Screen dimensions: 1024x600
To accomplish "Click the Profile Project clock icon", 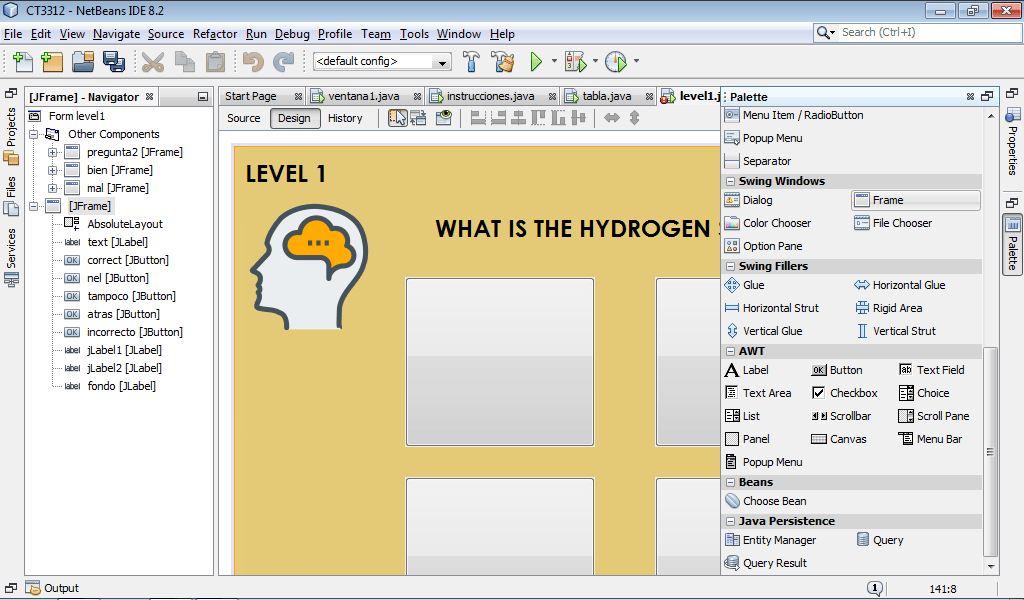I will point(616,61).
